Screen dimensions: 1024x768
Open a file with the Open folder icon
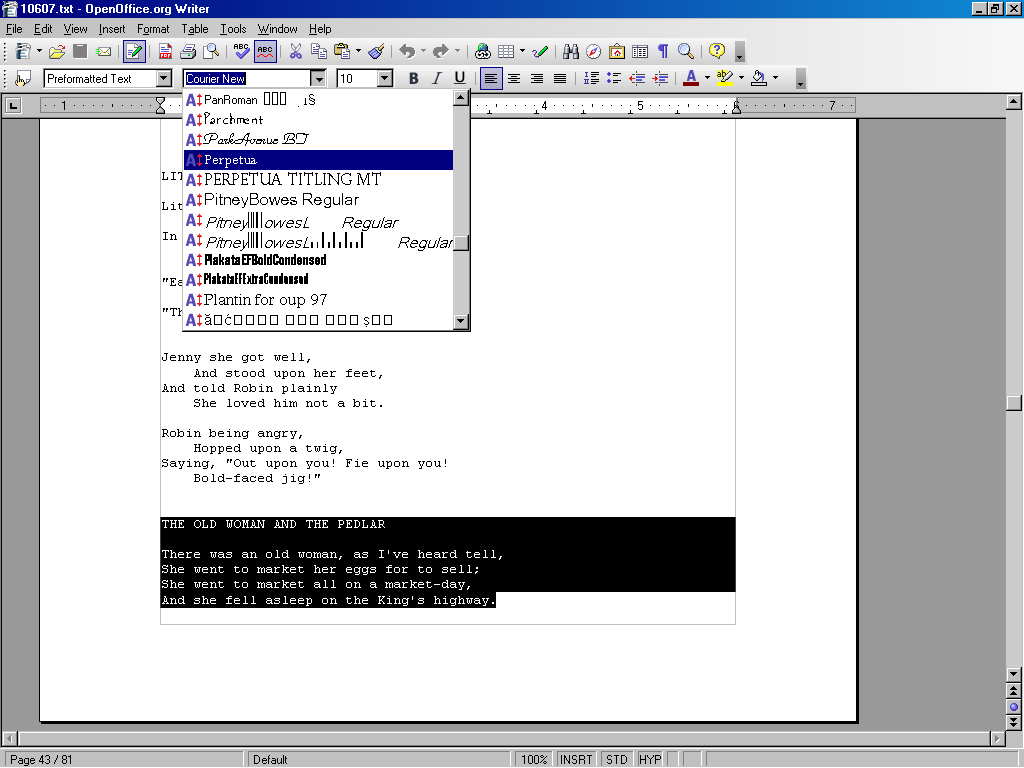[x=57, y=51]
